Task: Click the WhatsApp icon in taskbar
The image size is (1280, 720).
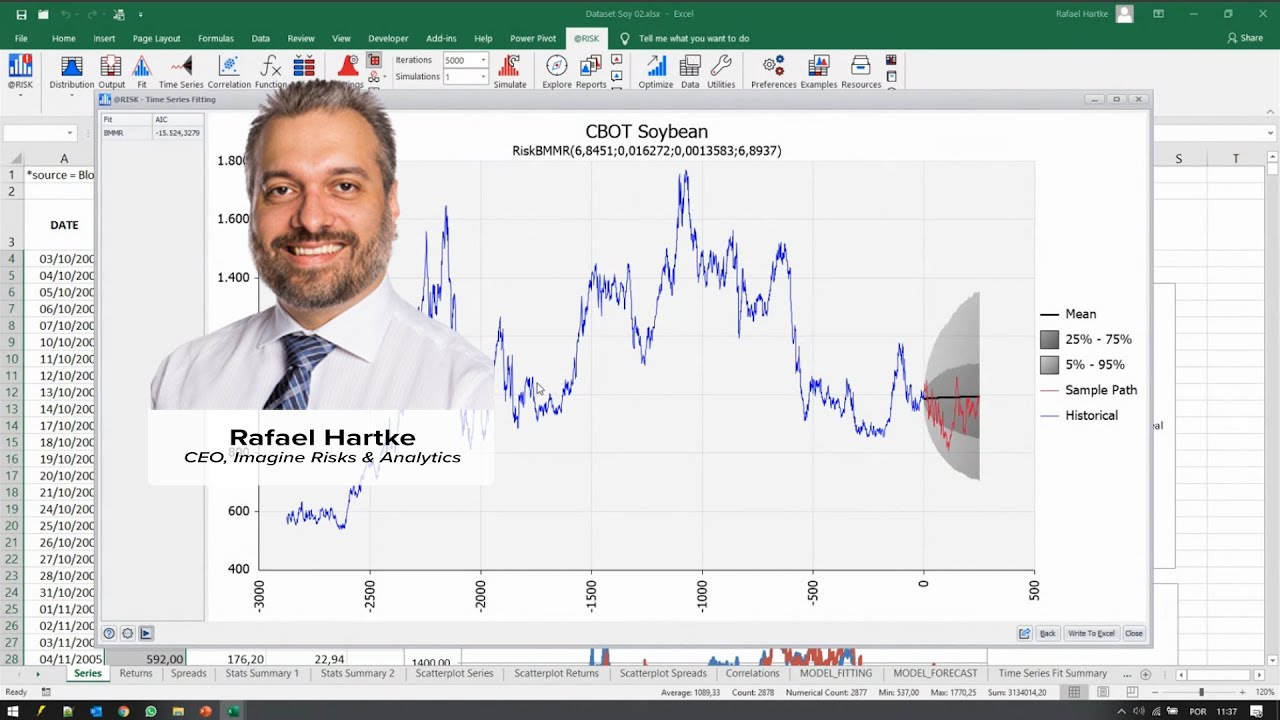Action: [x=150, y=711]
